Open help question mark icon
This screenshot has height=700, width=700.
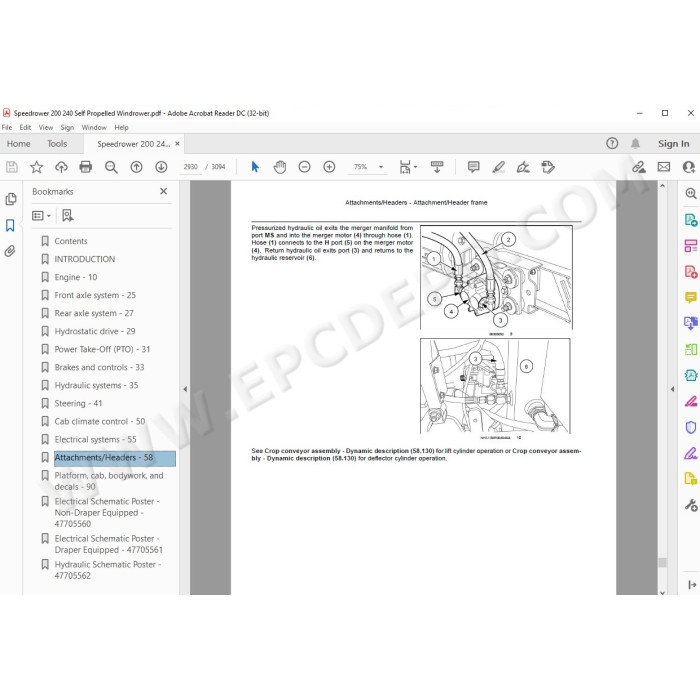tap(612, 143)
